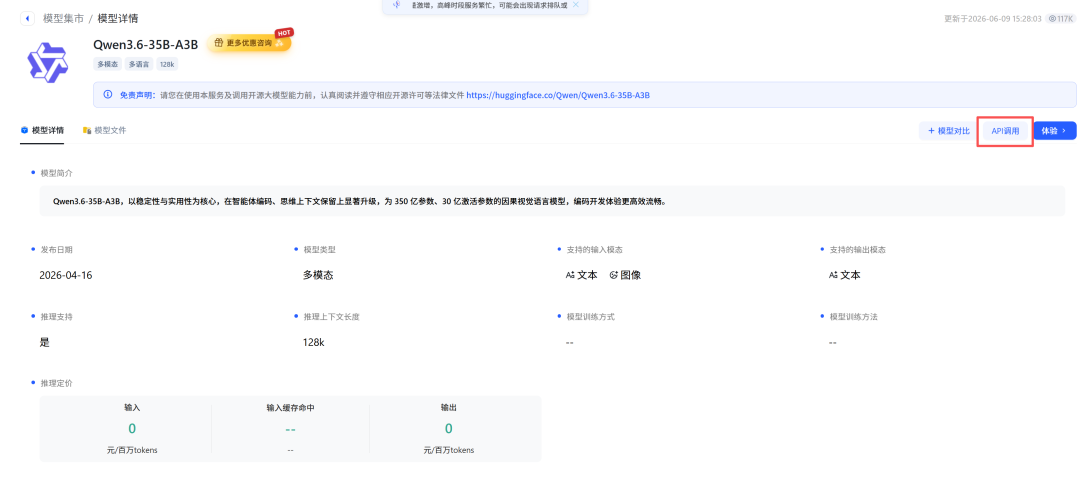Click the 模型类型 label
The width and height of the screenshot is (1080, 485).
tap(320, 249)
